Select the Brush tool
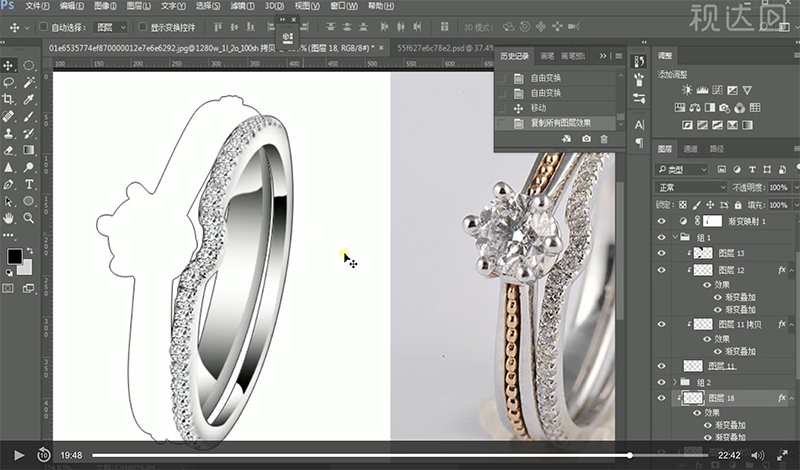The height and width of the screenshot is (470, 800). click(x=29, y=116)
